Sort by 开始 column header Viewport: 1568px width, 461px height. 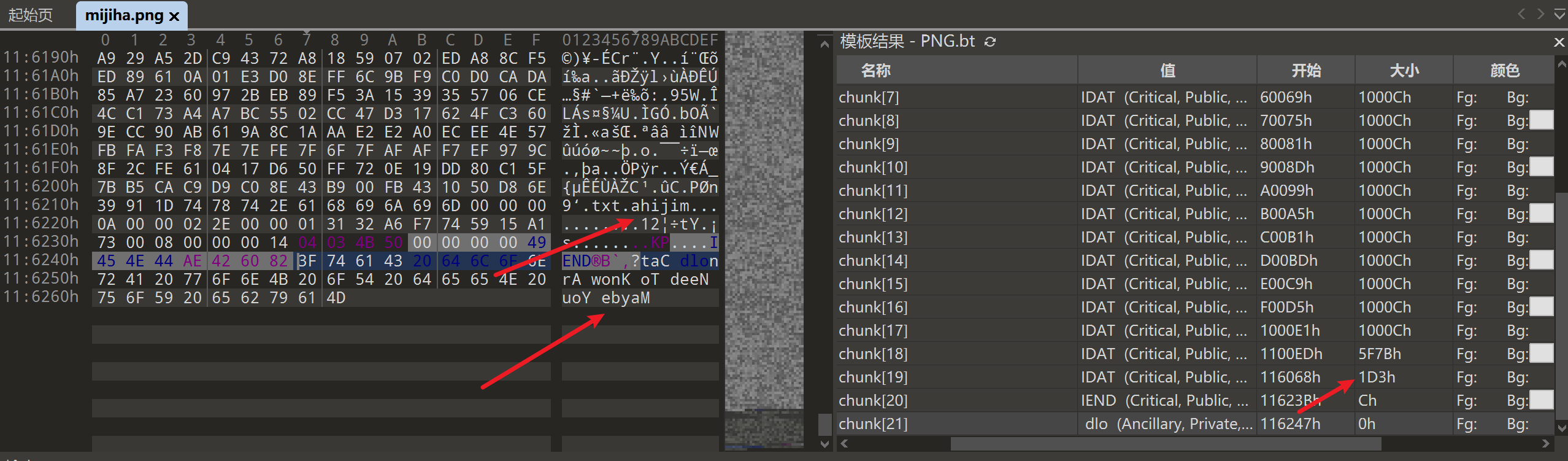[1306, 71]
